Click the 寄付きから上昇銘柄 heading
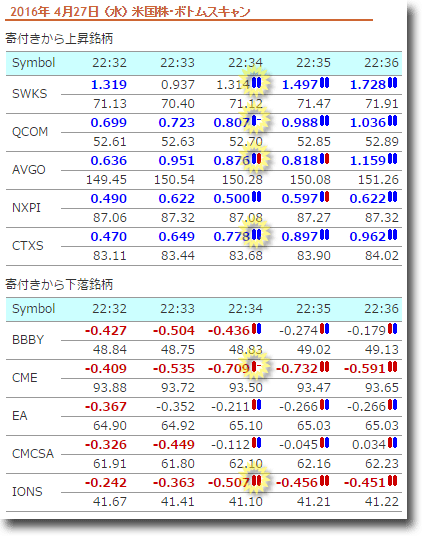This screenshot has height=536, width=424. [59, 38]
